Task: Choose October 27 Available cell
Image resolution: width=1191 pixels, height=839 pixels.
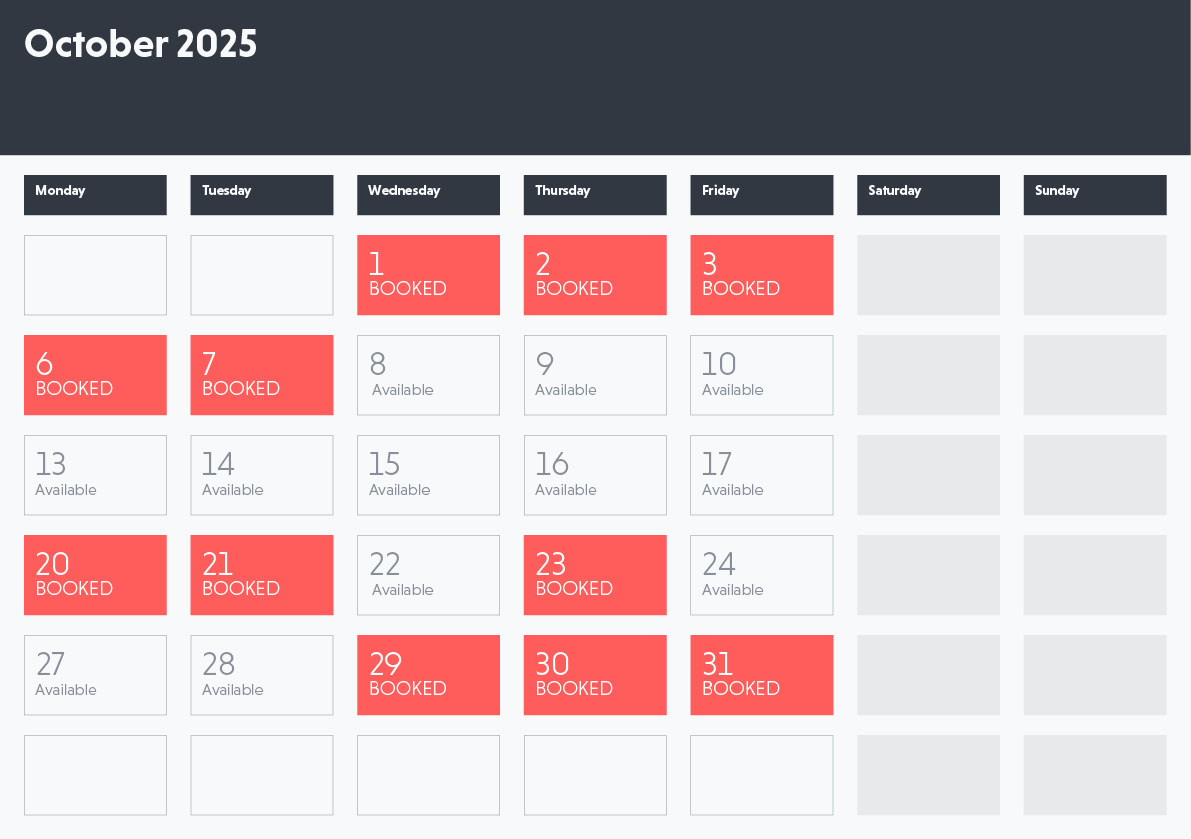Action: pos(95,675)
